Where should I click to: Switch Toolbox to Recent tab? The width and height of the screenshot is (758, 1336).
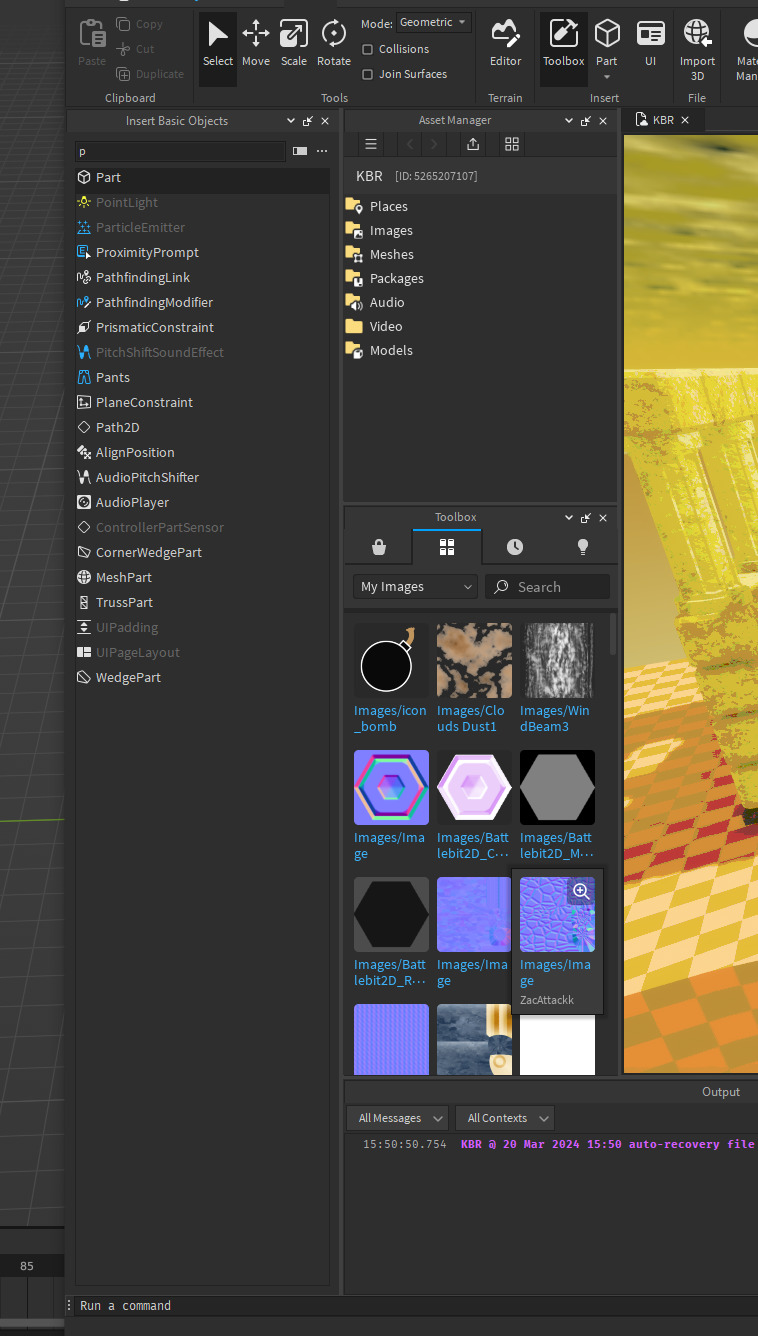tap(514, 547)
